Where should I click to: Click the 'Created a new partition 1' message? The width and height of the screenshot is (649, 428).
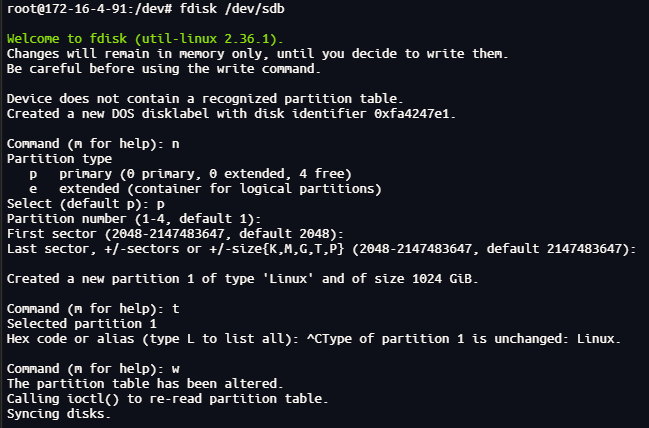point(242,278)
